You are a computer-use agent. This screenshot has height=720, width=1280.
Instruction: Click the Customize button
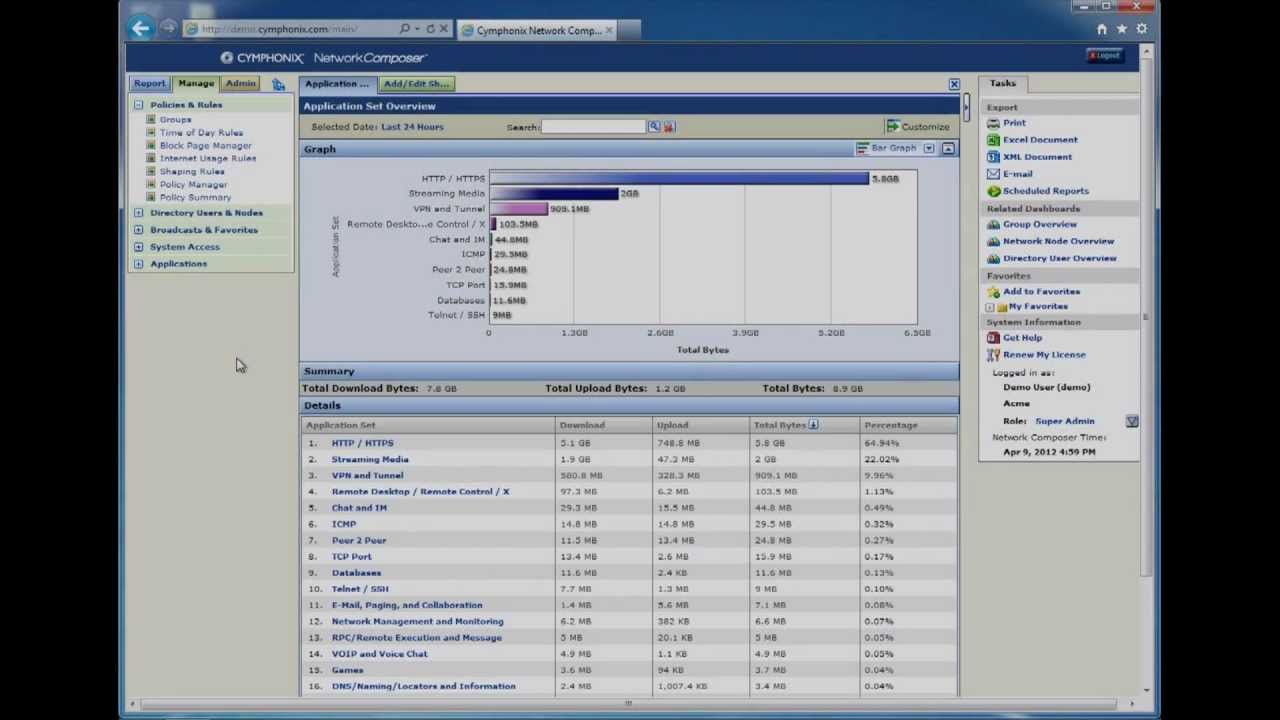click(918, 127)
